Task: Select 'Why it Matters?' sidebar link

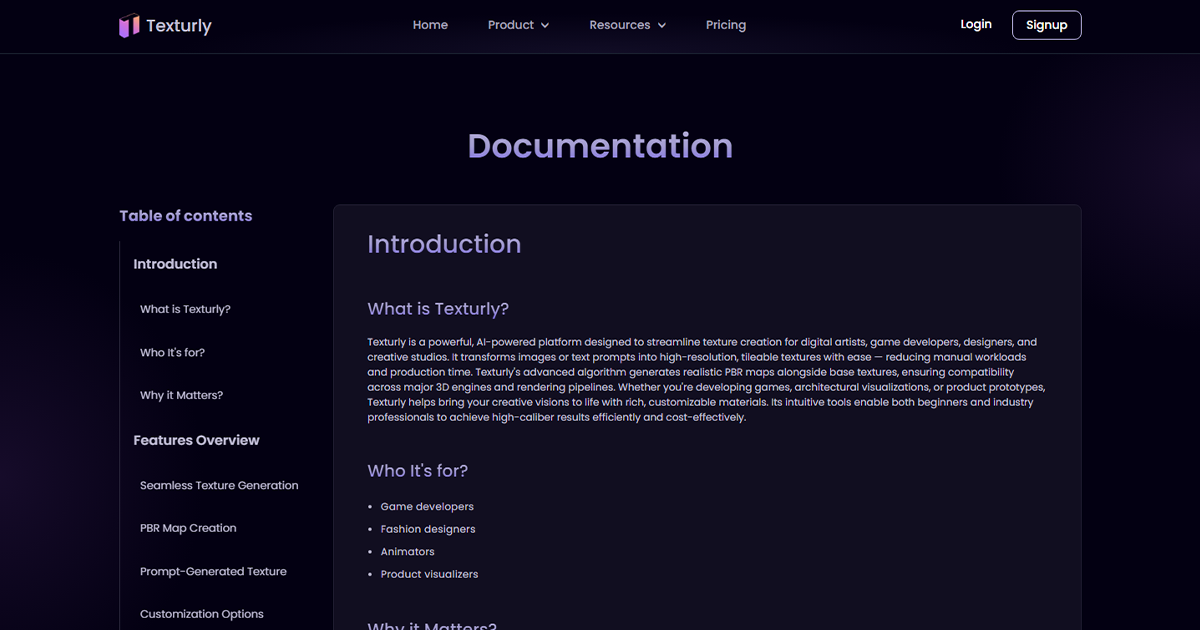Action: pyautogui.click(x=181, y=395)
